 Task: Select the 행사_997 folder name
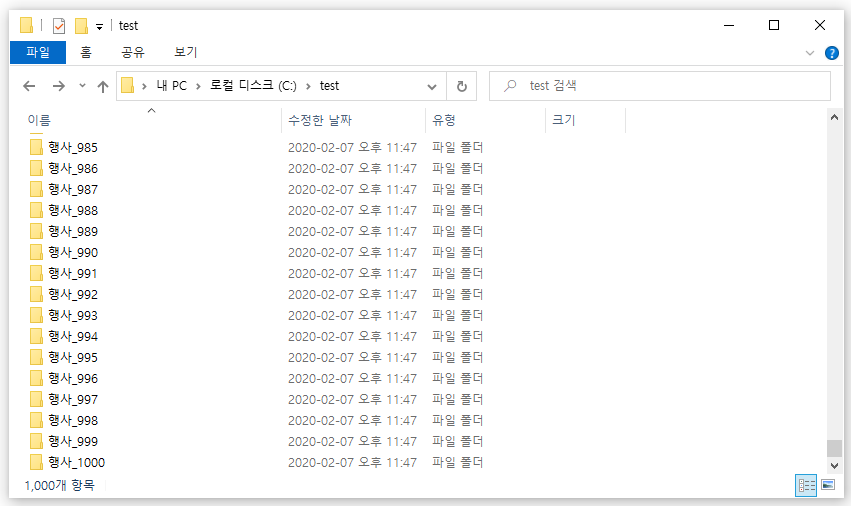73,399
